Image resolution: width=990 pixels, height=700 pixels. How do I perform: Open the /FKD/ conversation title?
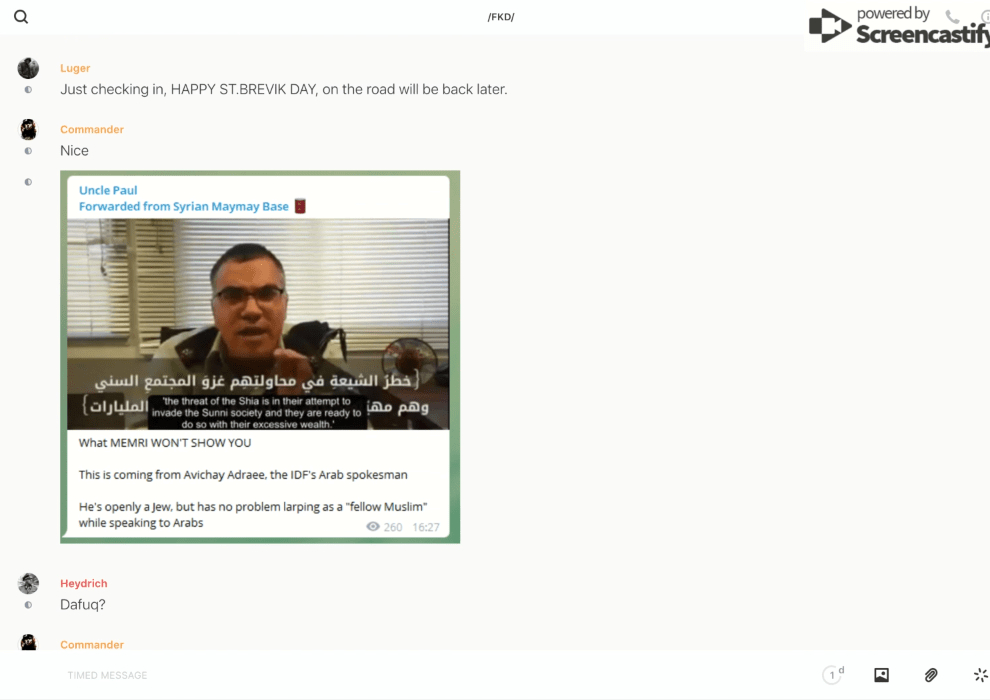coord(500,17)
